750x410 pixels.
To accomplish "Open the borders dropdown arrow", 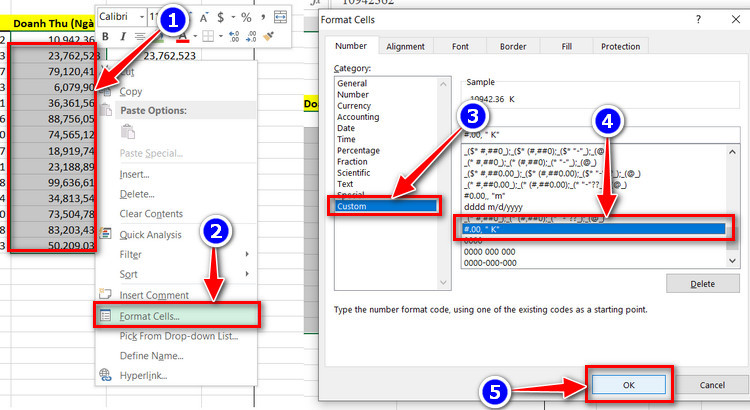I will (221, 36).
